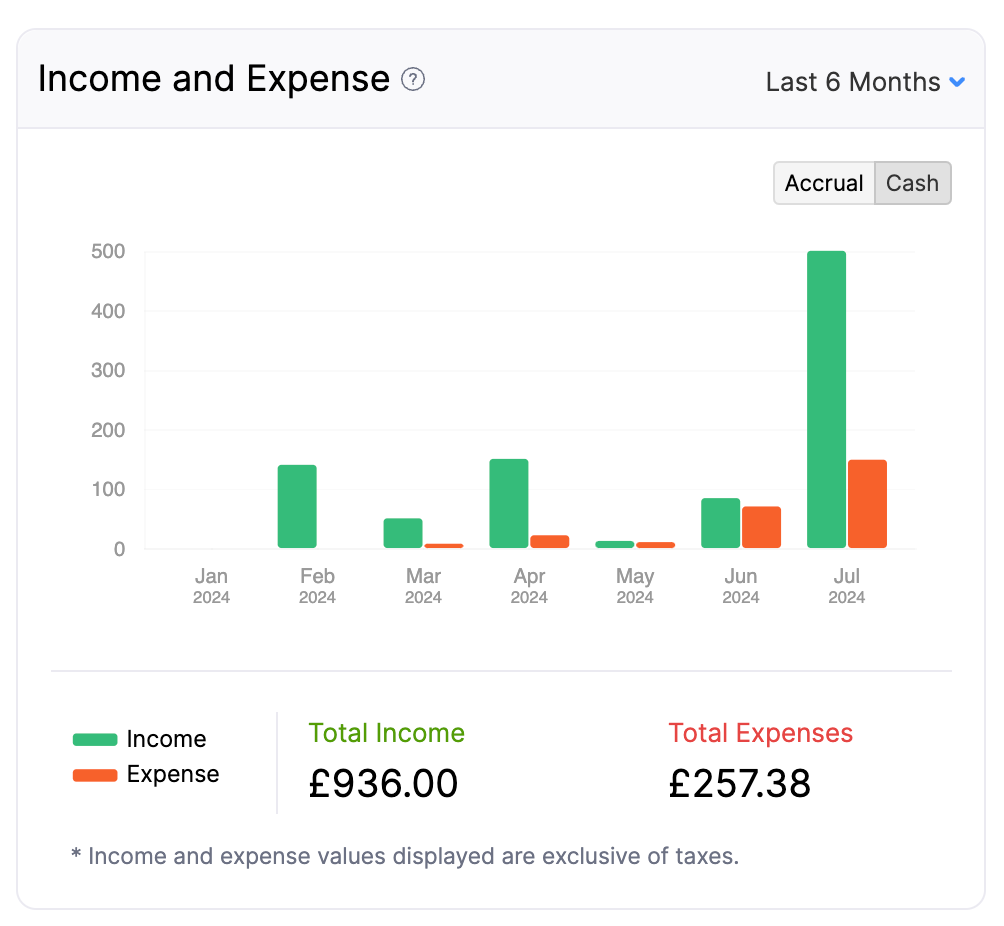The image size is (1004, 926).
Task: Click the Total Expenses £257.38 value
Action: [x=739, y=783]
